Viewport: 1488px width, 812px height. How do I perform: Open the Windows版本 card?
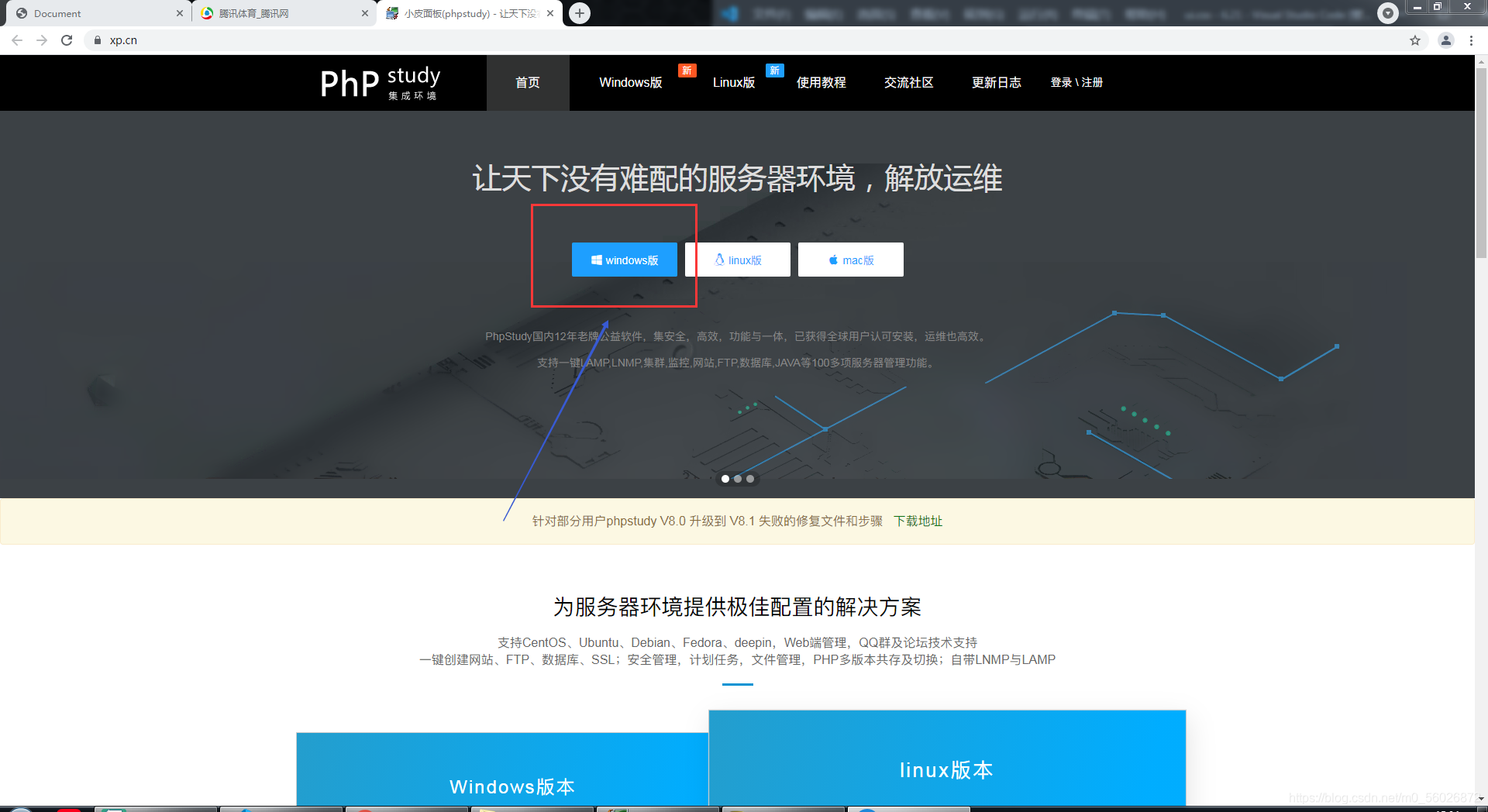502,769
